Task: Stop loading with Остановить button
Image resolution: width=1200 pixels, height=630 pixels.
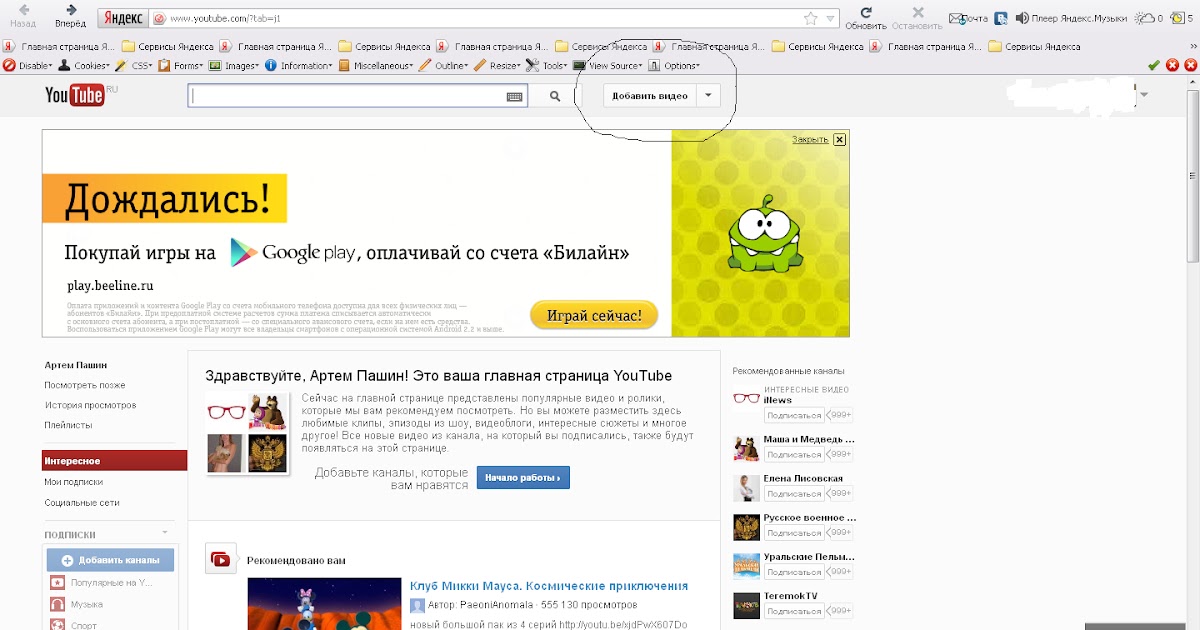Action: click(x=919, y=16)
